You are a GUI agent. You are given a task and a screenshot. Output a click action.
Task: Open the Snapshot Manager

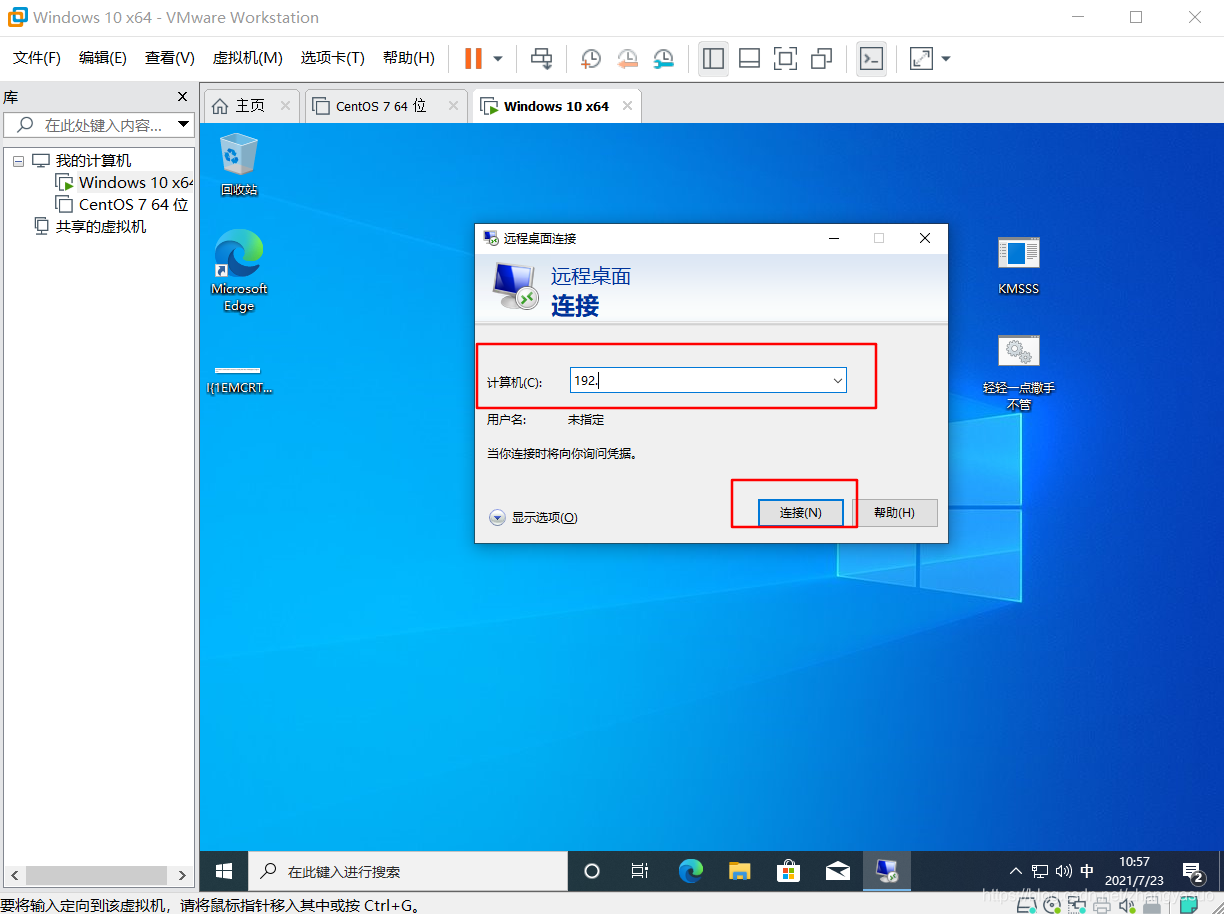pyautogui.click(x=664, y=58)
